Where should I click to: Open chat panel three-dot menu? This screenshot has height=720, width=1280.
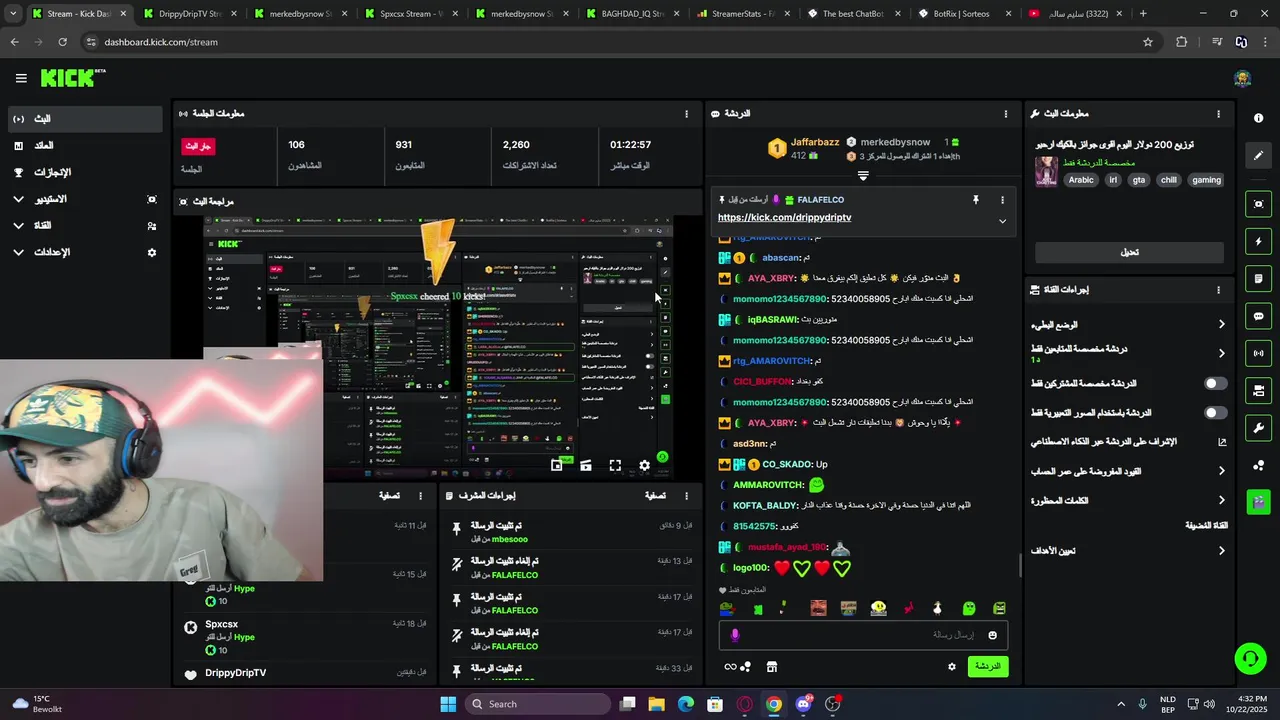coord(1005,114)
